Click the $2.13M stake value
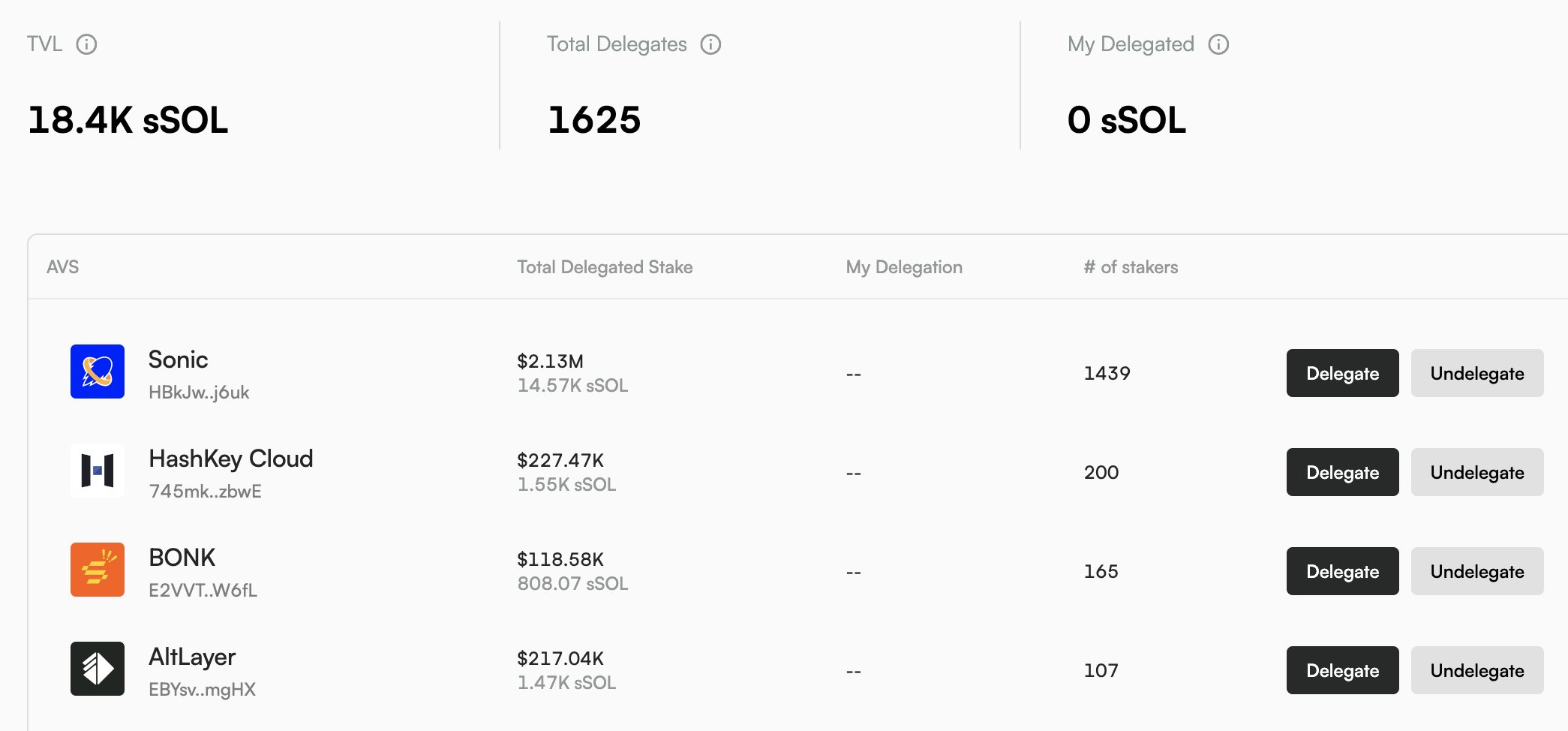The height and width of the screenshot is (731, 1568). (550, 362)
